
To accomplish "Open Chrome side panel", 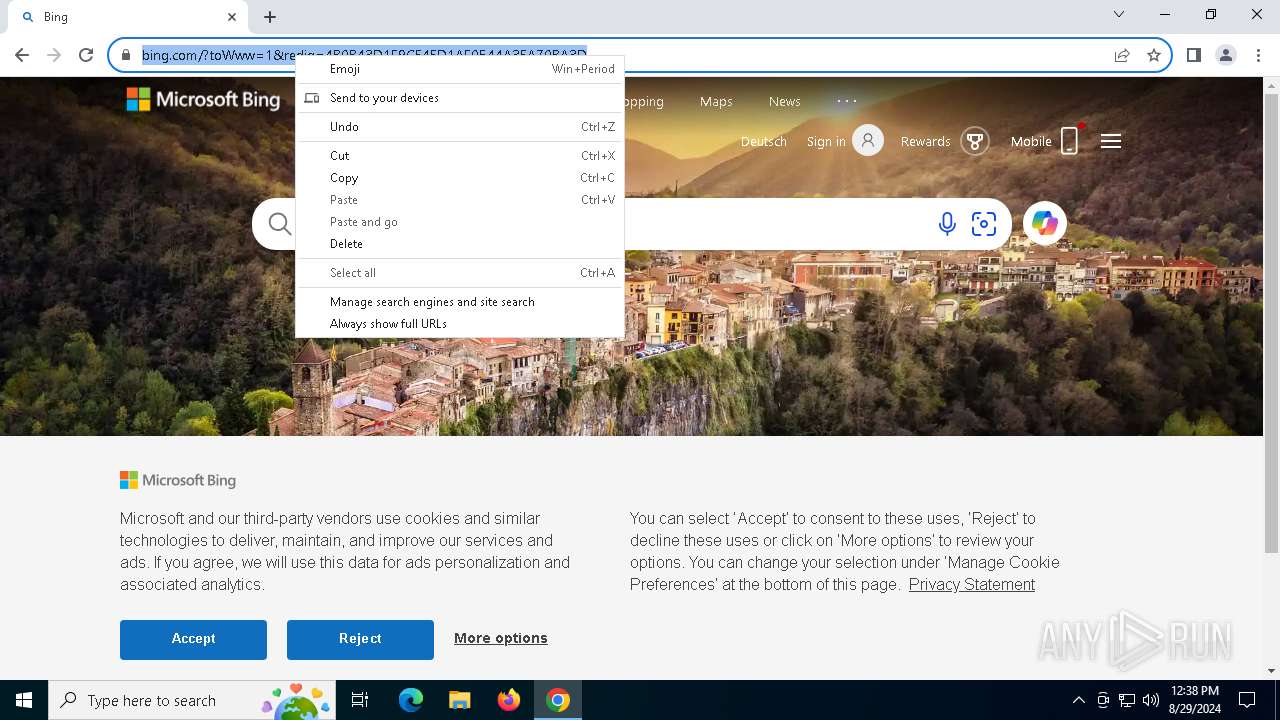I will coord(1193,55).
